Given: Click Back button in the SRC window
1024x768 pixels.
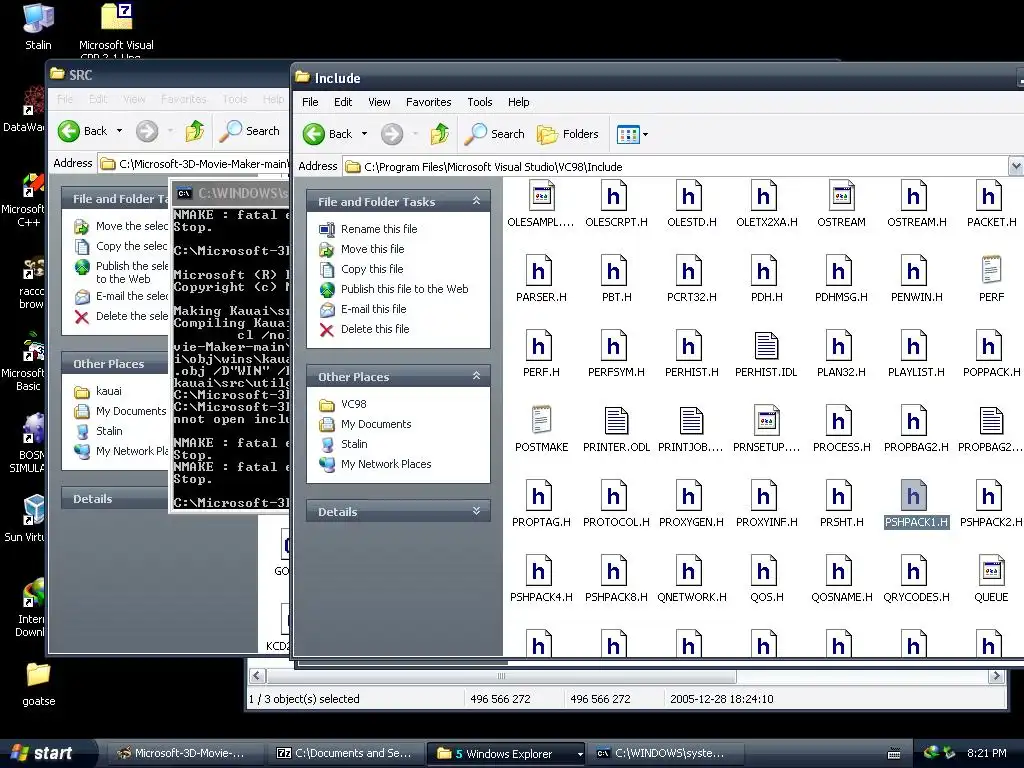Looking at the screenshot, I should point(82,131).
